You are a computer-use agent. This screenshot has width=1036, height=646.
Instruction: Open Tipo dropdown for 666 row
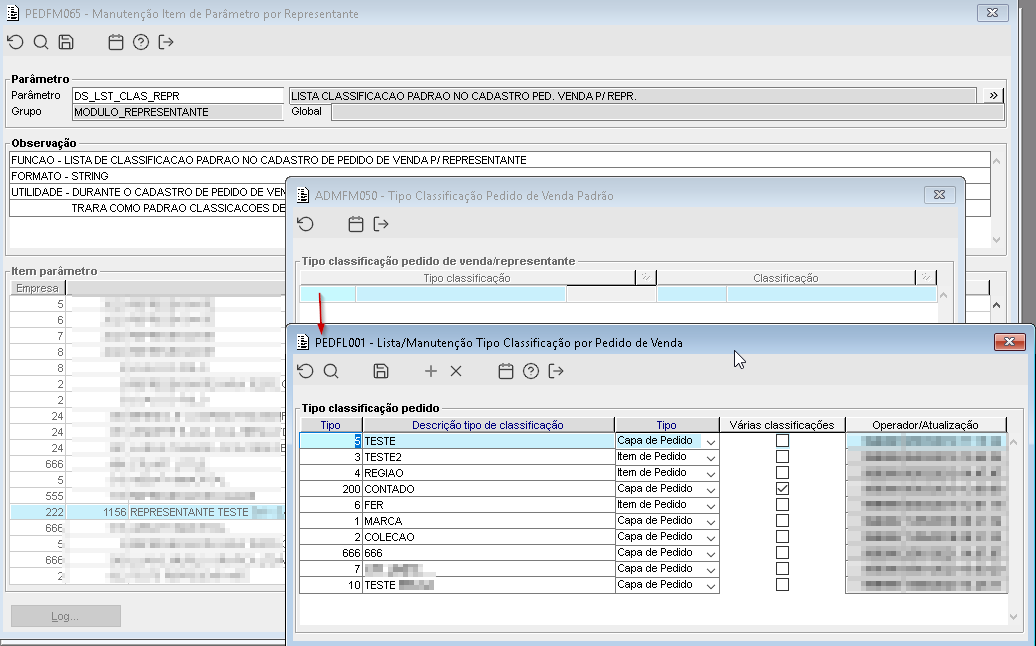[711, 554]
